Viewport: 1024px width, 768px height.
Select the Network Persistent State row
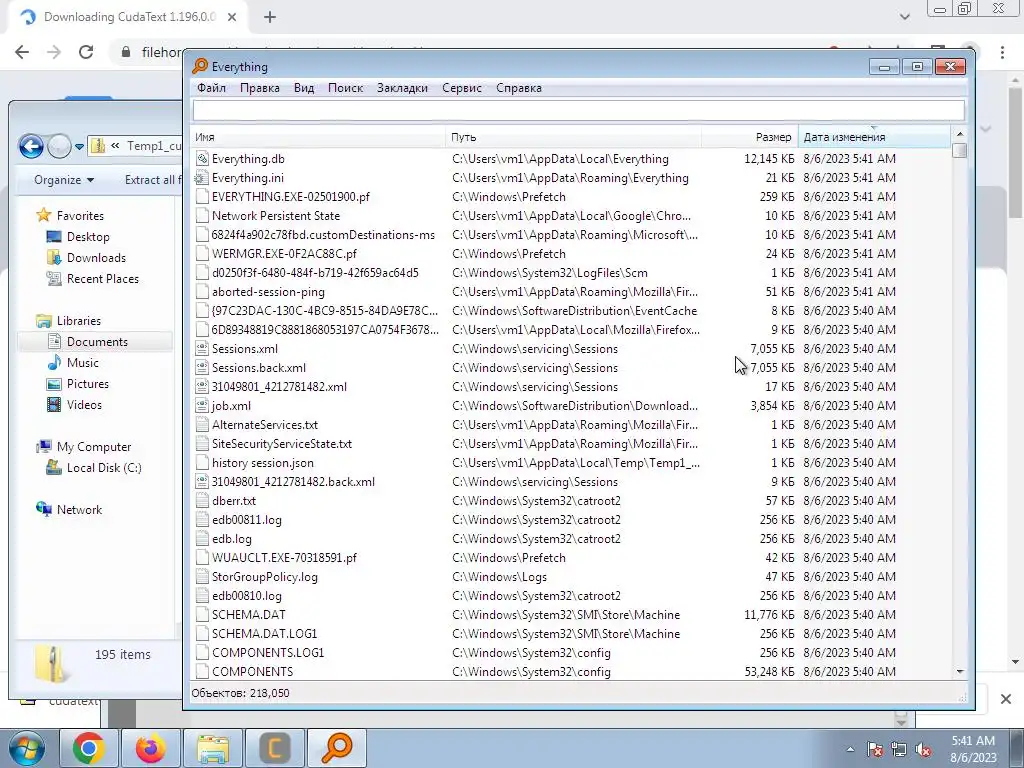571,216
